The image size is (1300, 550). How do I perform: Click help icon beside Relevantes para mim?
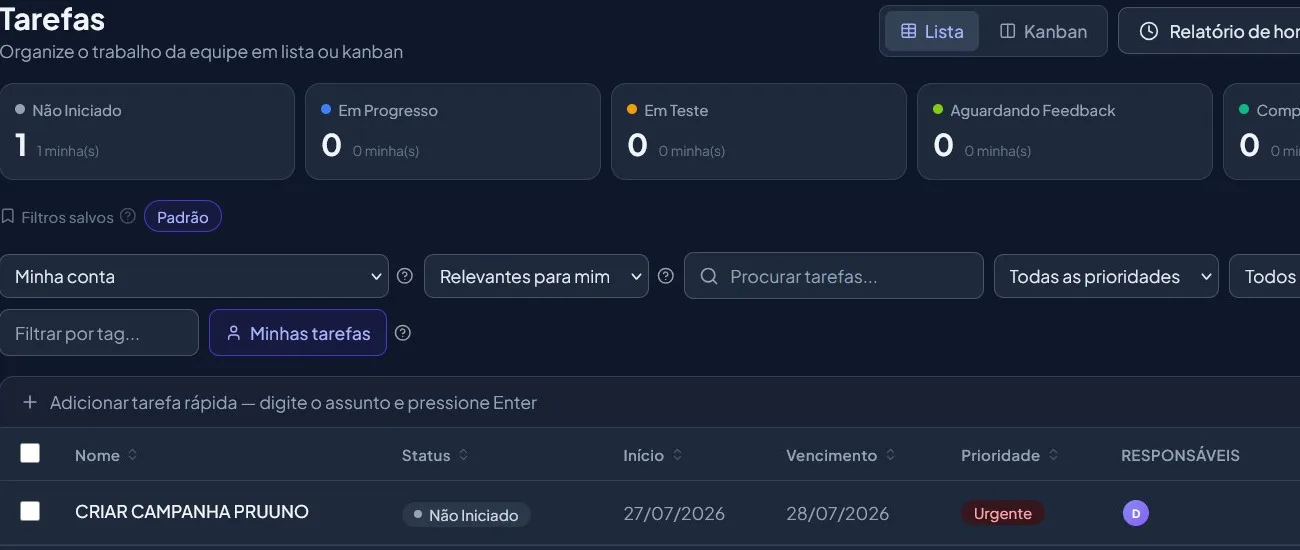[666, 276]
